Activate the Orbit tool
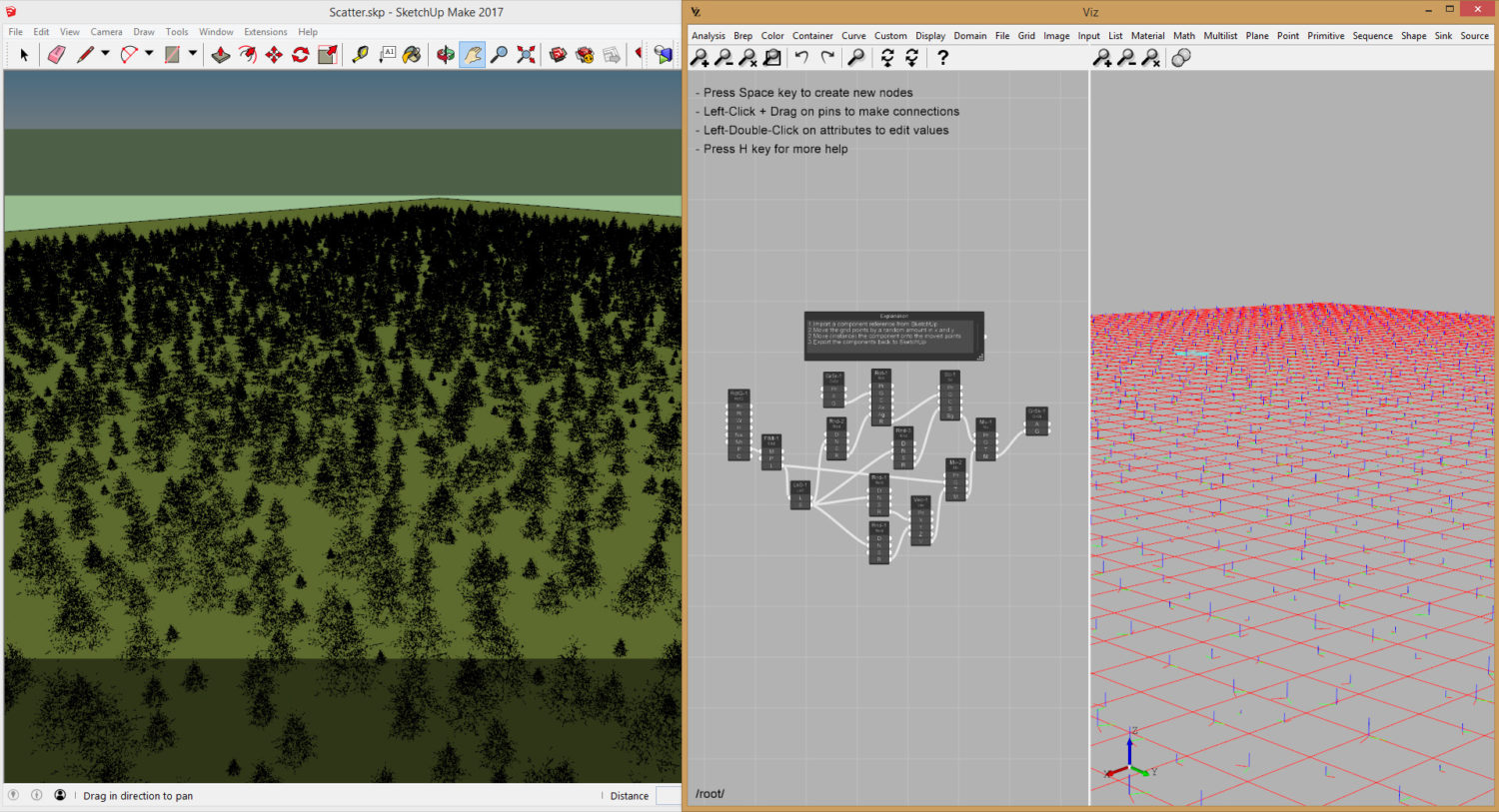The width and height of the screenshot is (1499, 812). point(443,55)
